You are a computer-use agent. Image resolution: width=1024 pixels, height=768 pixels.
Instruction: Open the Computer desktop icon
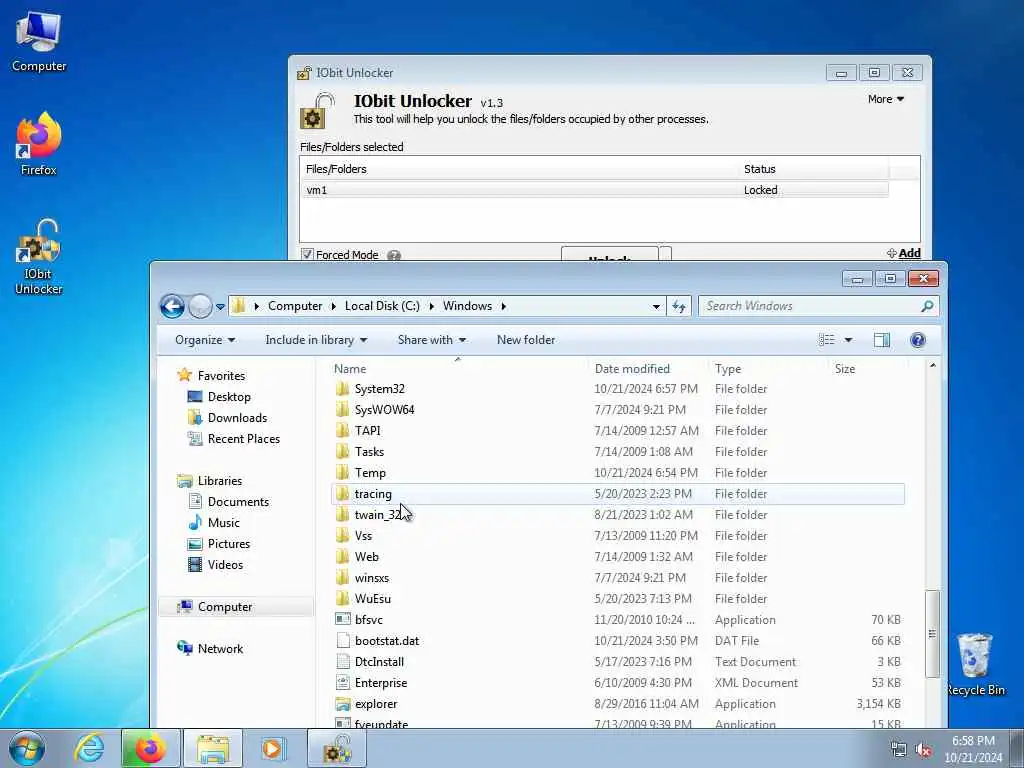coord(39,41)
